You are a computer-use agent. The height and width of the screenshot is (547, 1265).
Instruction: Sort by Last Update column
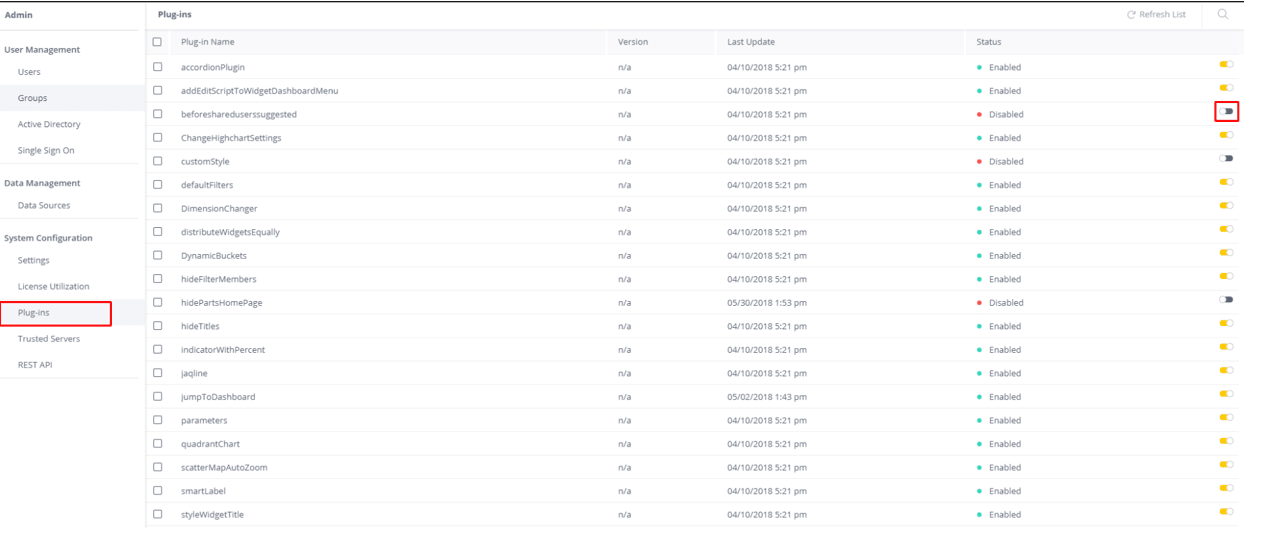[x=751, y=42]
